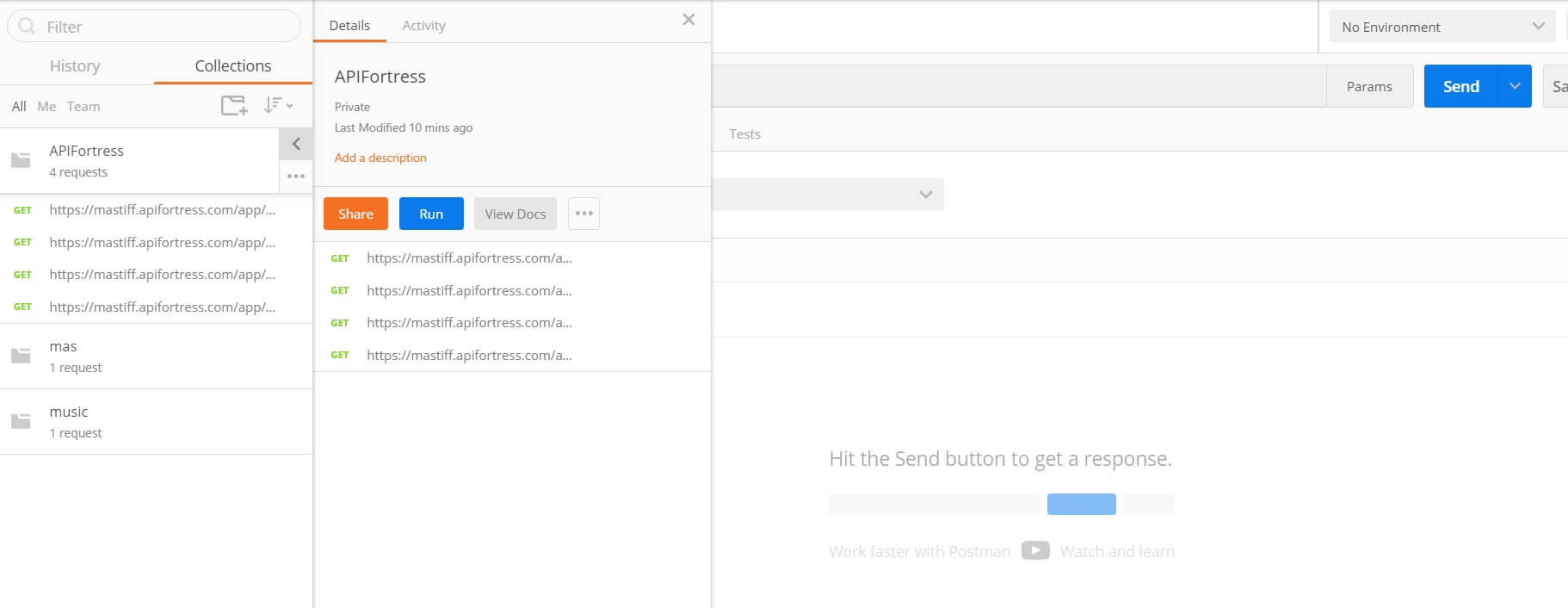Switch to the History tab
Image resolution: width=1568 pixels, height=608 pixels.
[x=75, y=66]
